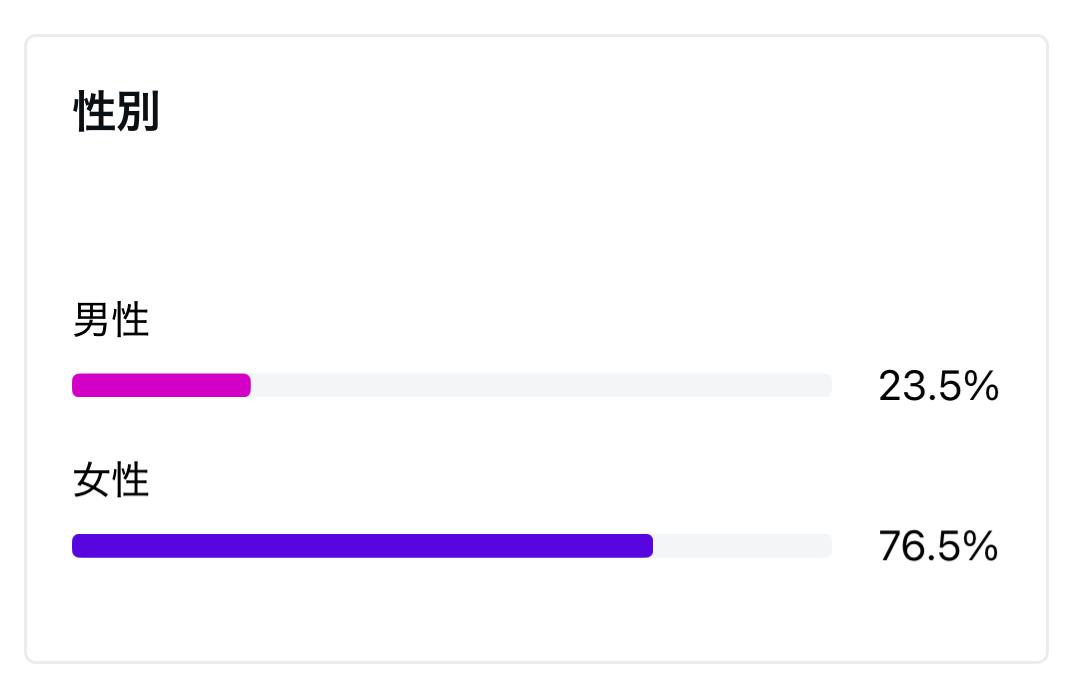Viewport: 1083px width, 687px height.
Task: Click the 性別 card heading
Action: coord(116,111)
